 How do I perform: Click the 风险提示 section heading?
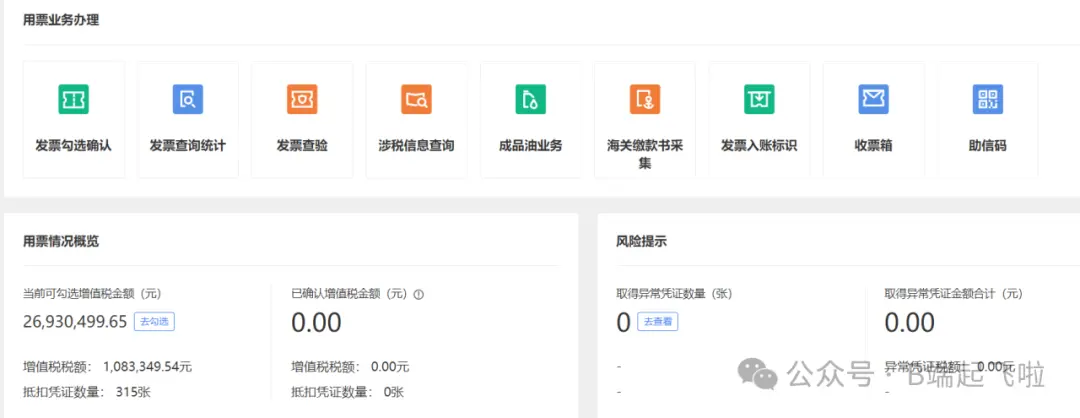(x=641, y=241)
